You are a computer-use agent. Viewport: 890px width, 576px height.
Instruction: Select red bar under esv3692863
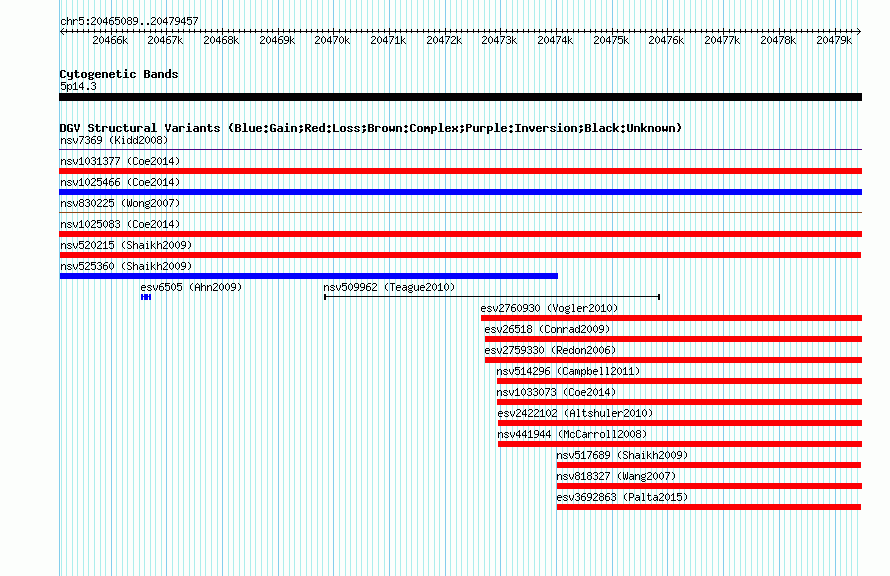[709, 507]
